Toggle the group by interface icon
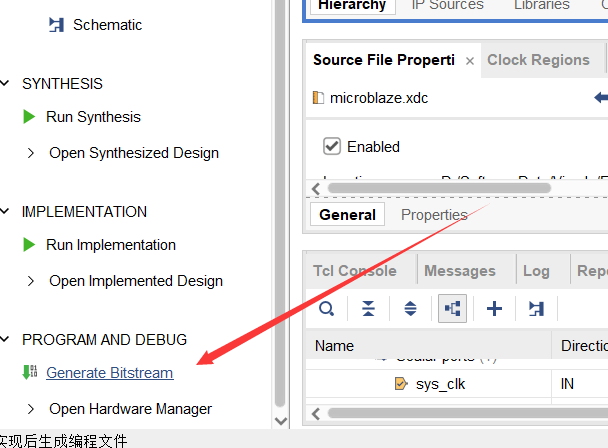Image resolution: width=608 pixels, height=448 pixels. point(452,309)
